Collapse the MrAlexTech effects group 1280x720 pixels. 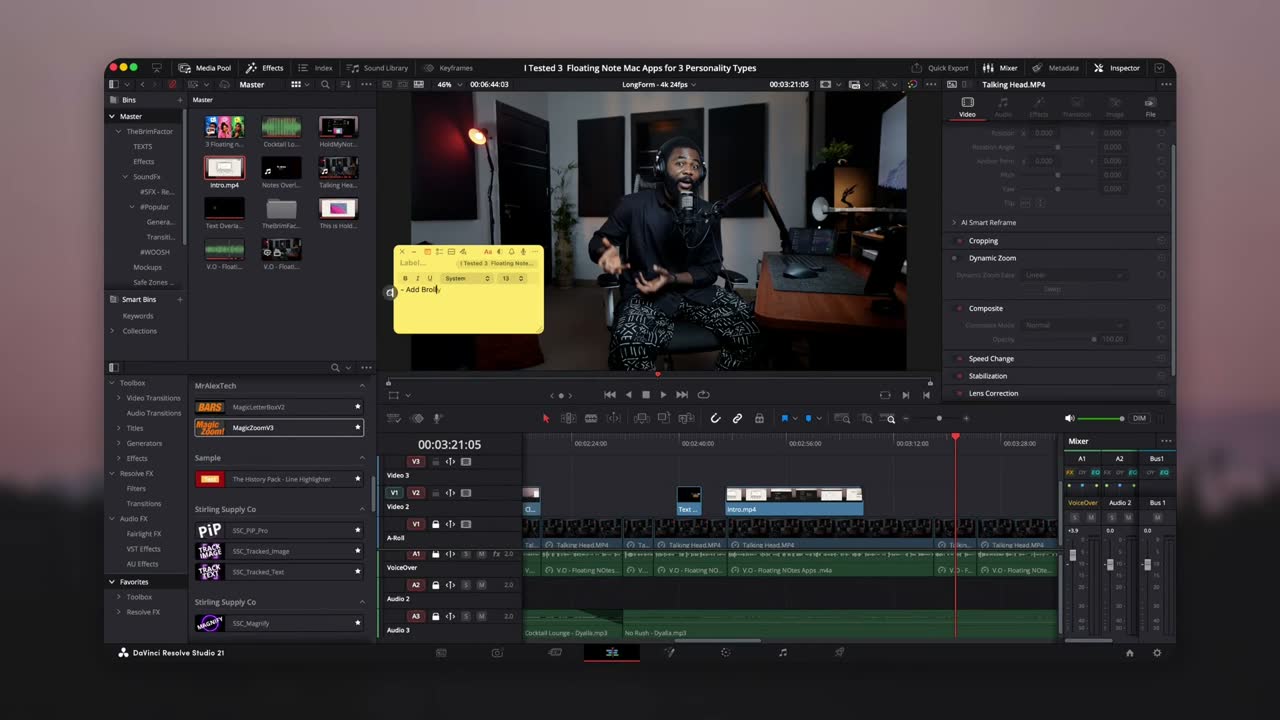(x=362, y=386)
